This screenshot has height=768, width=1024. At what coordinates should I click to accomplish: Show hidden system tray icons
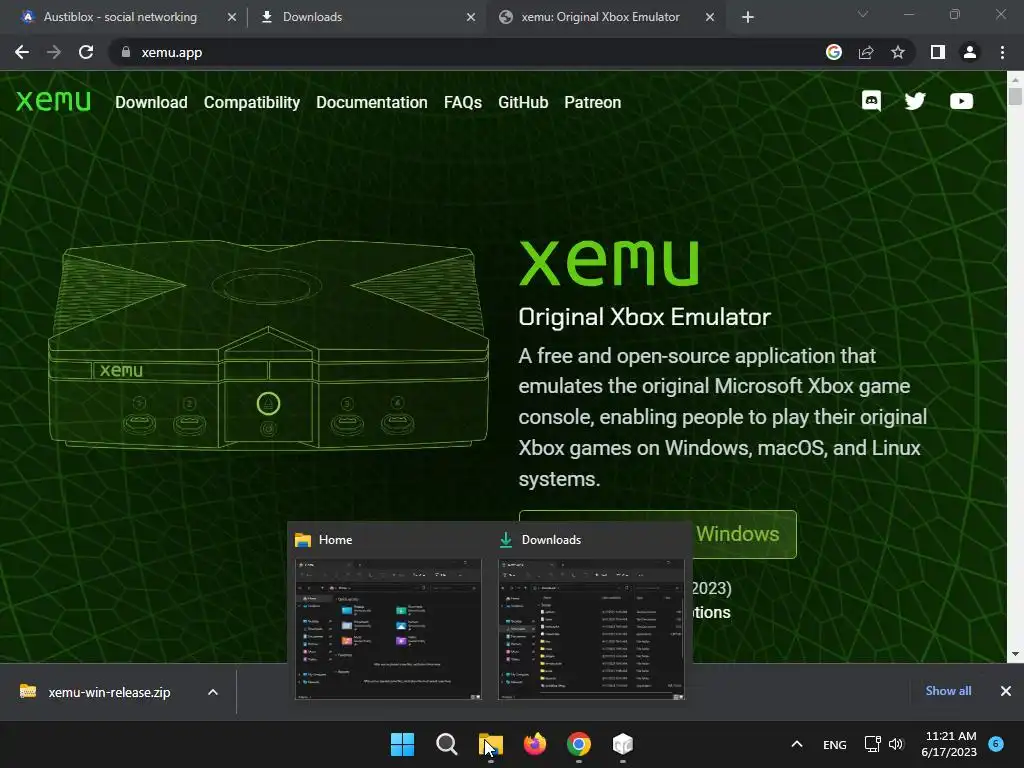coord(797,744)
